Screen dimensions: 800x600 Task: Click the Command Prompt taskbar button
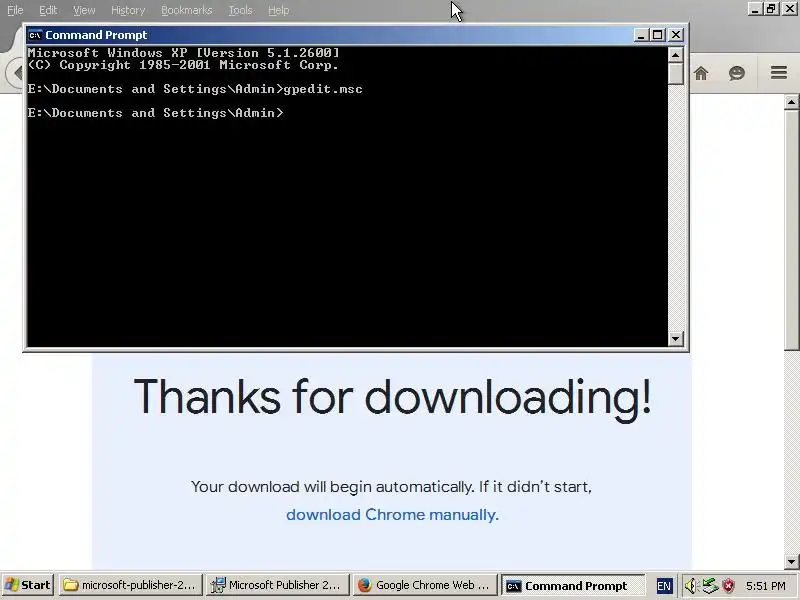[572, 585]
